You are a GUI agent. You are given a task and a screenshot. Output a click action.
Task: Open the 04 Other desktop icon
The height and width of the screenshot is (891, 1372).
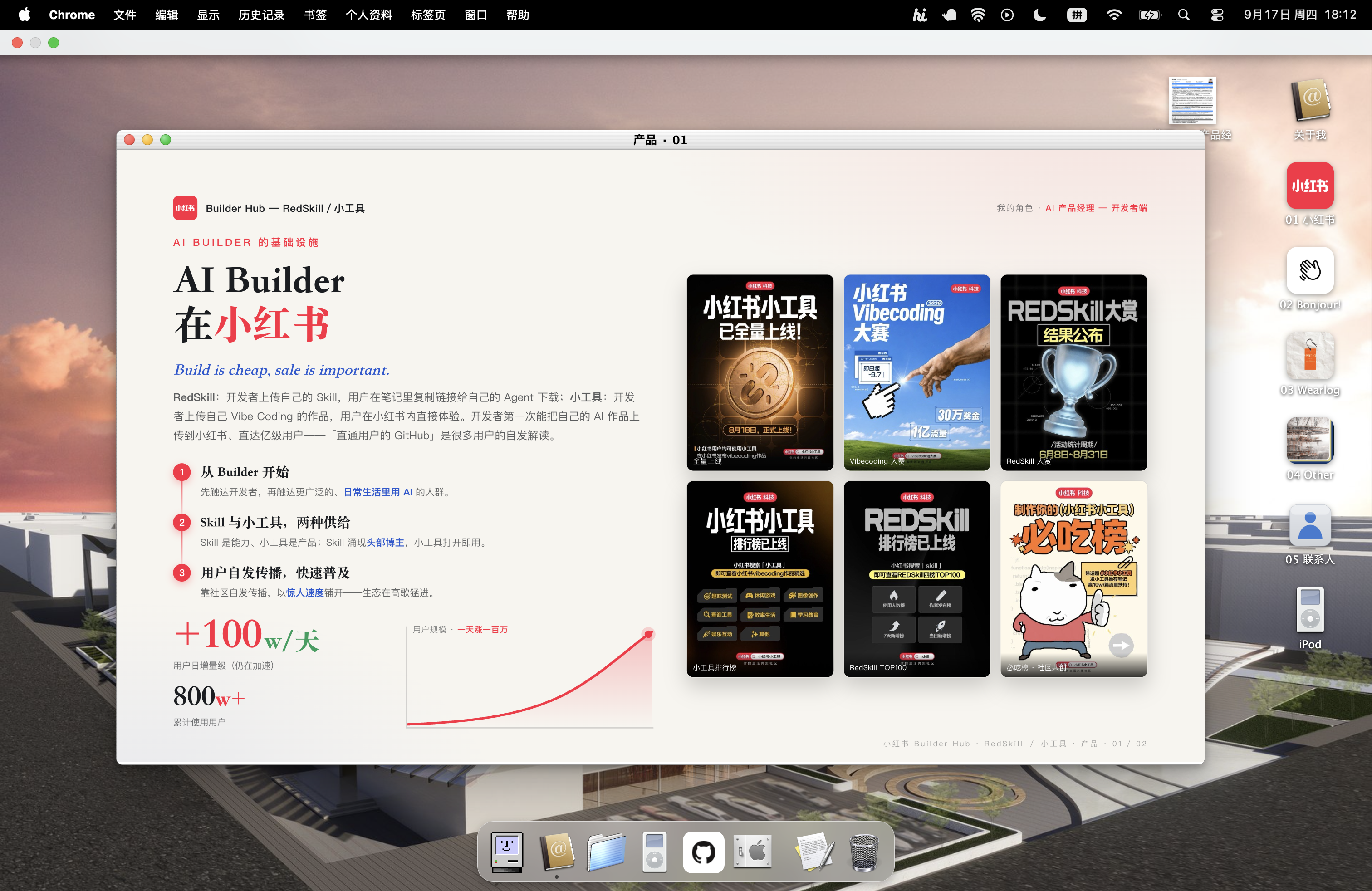(1309, 441)
